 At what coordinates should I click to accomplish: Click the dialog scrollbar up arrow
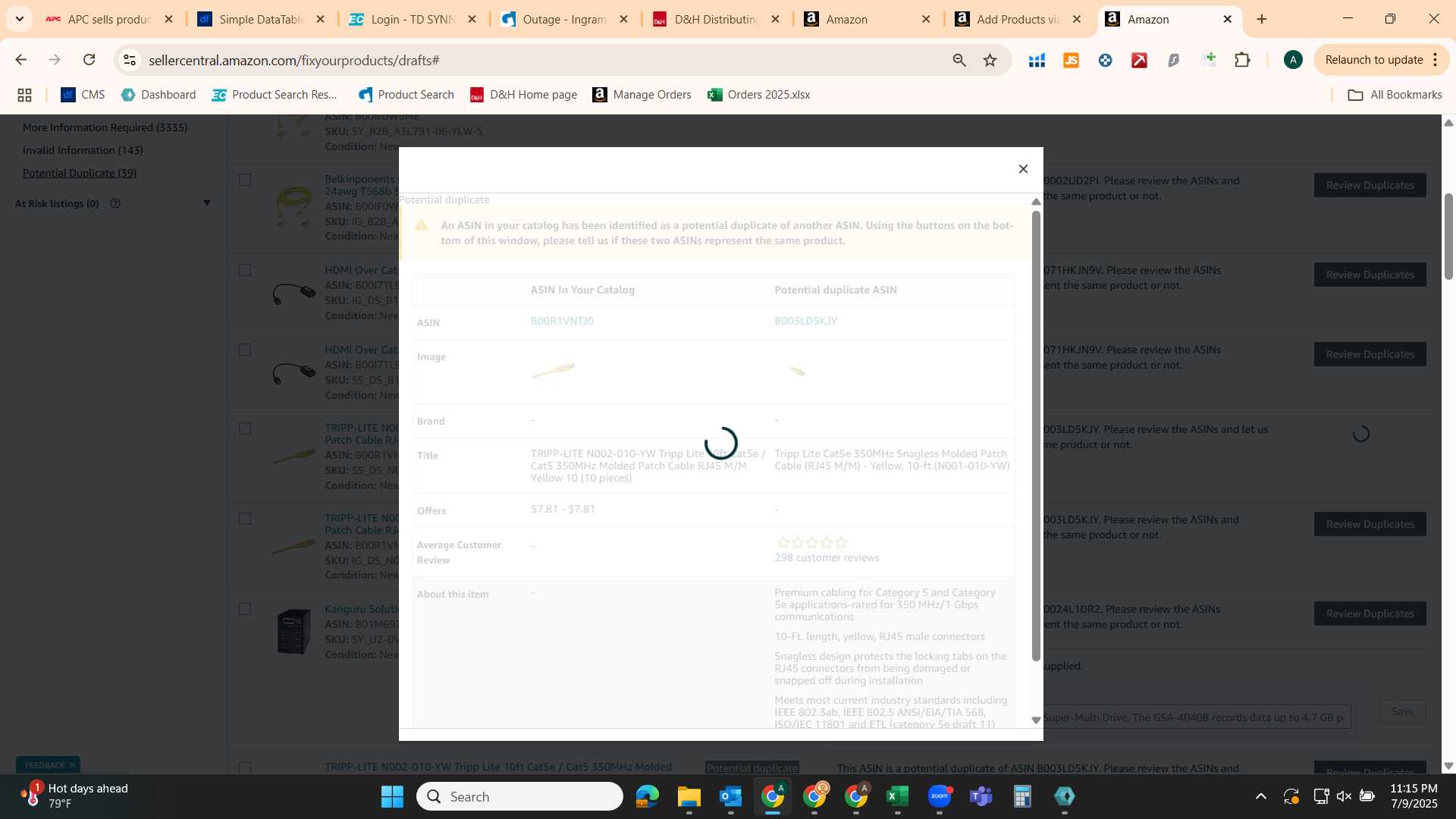pyautogui.click(x=1036, y=202)
